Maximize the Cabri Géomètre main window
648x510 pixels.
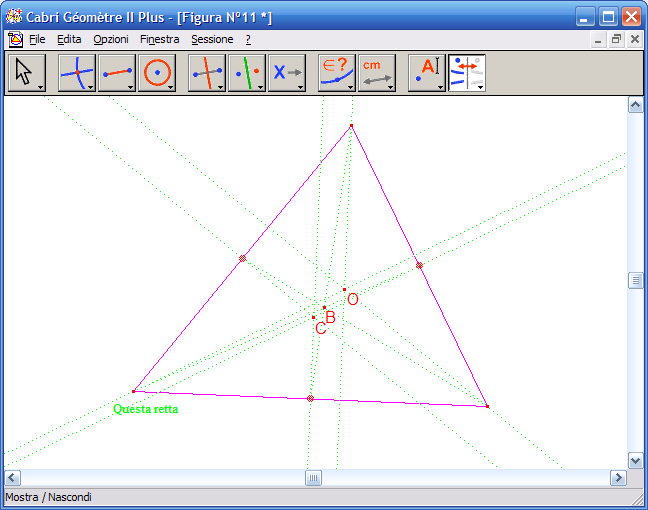coord(608,17)
